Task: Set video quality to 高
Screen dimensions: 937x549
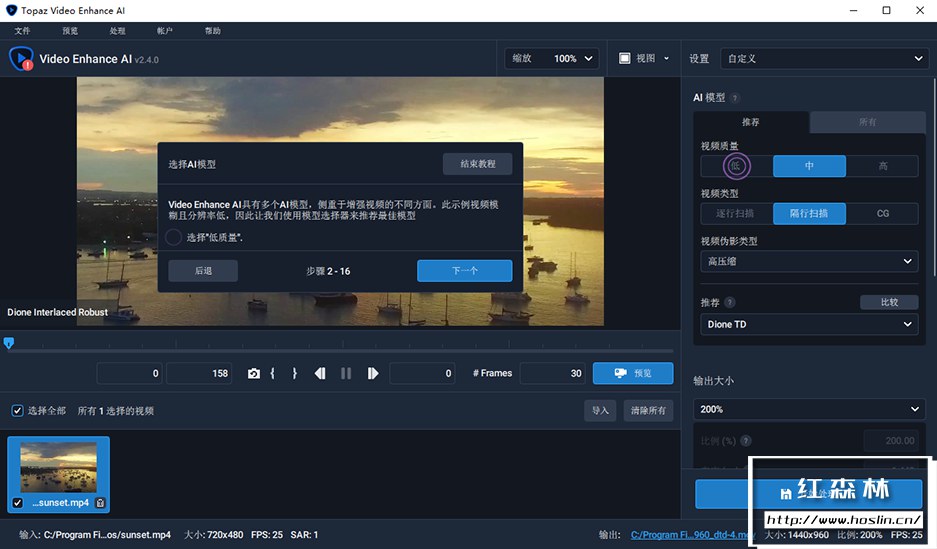Action: point(882,166)
